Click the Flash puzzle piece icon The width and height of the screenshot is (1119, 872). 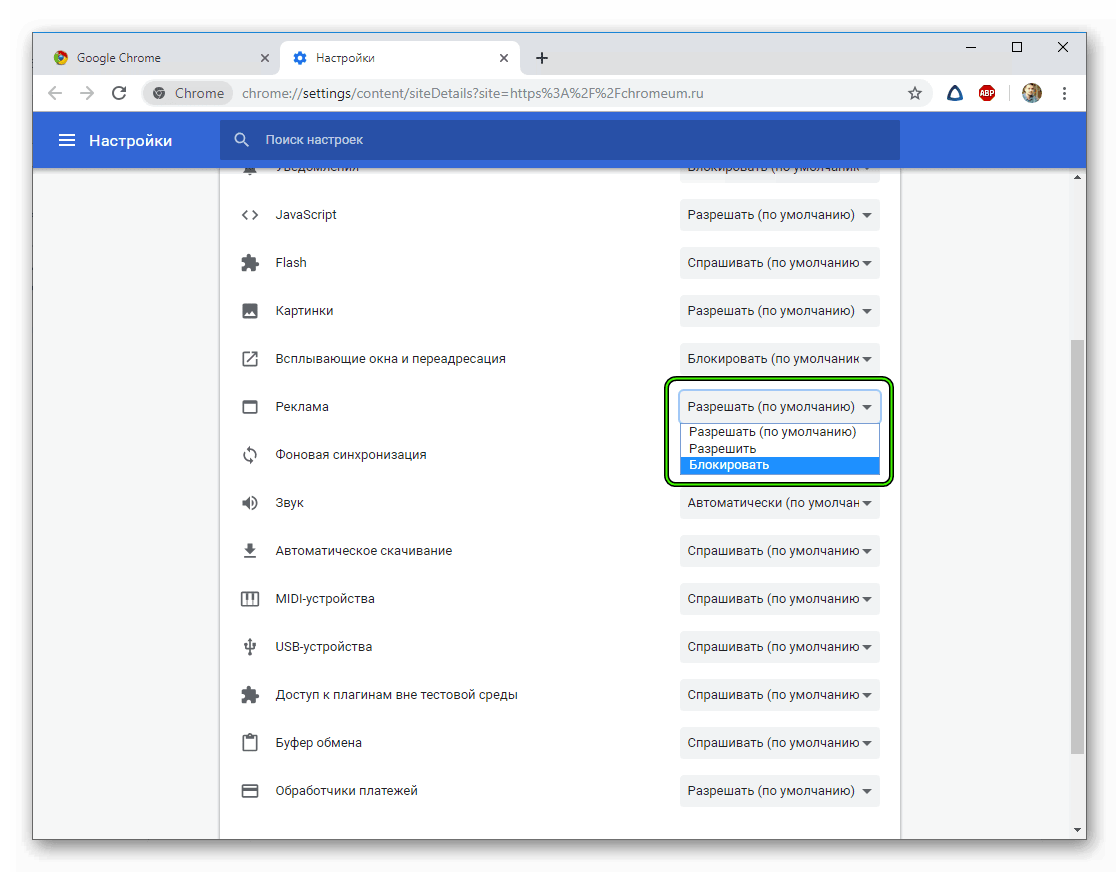(250, 263)
